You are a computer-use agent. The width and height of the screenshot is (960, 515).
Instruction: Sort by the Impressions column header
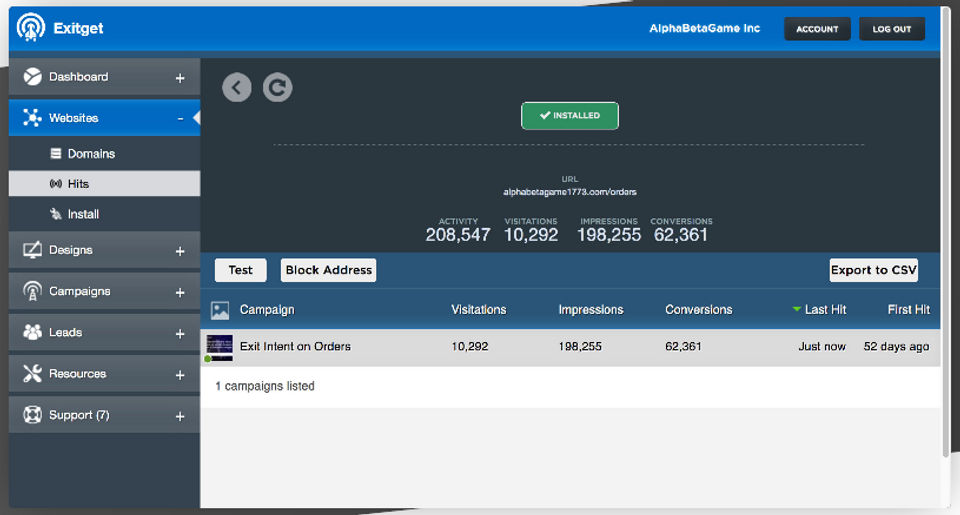pos(591,310)
